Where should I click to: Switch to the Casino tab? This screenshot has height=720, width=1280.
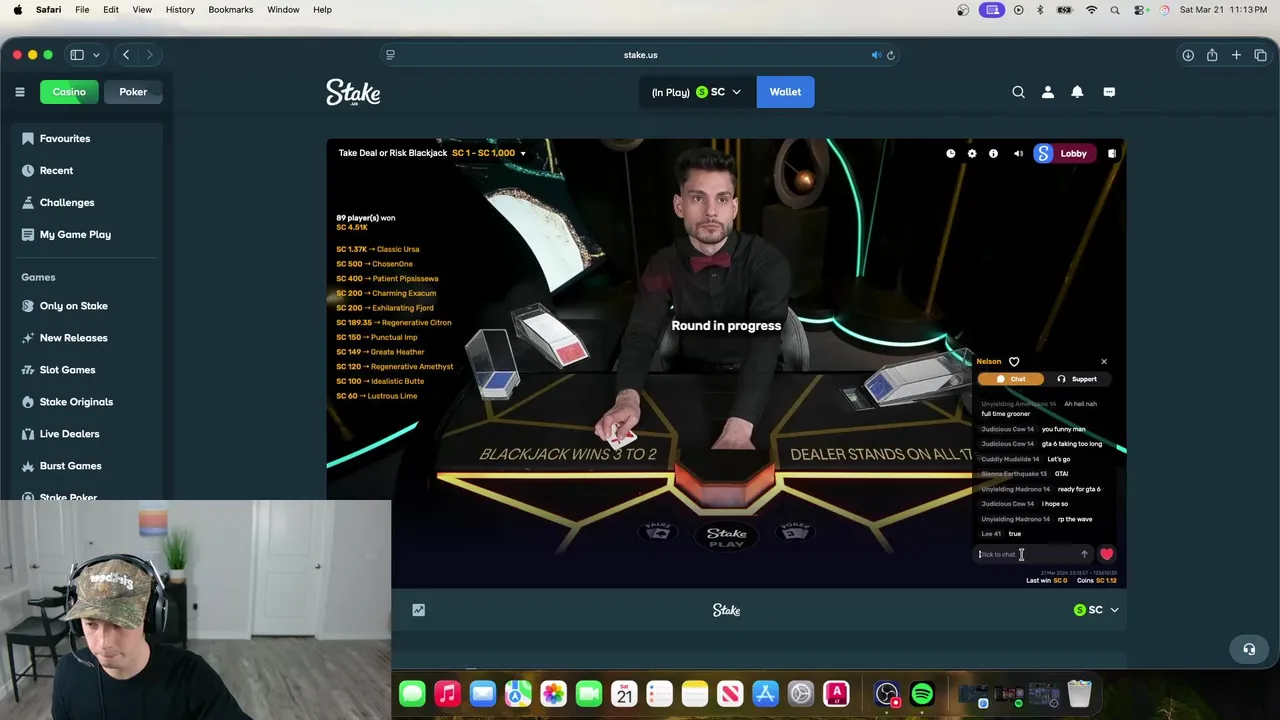coord(69,92)
